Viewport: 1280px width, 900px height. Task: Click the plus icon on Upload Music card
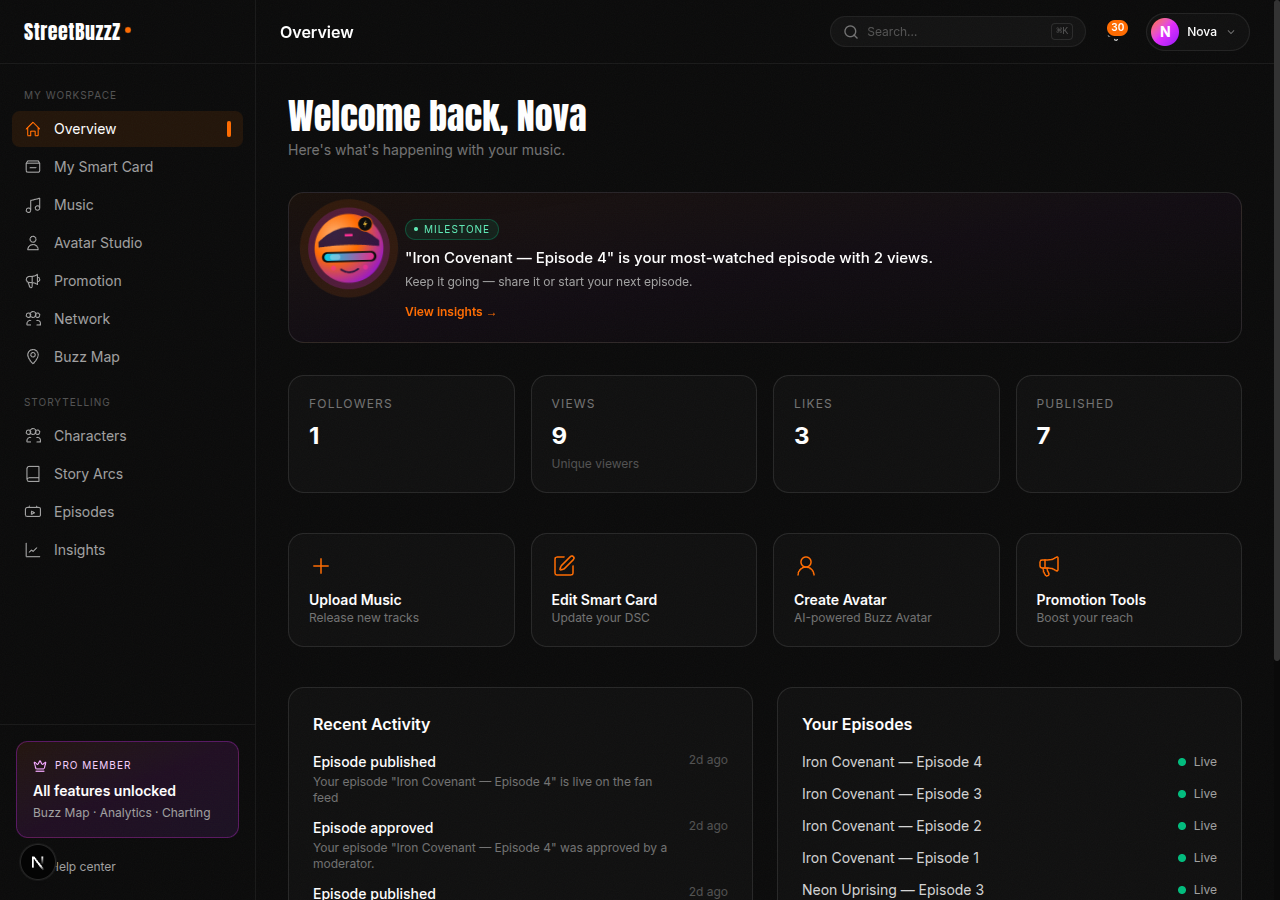click(x=321, y=566)
